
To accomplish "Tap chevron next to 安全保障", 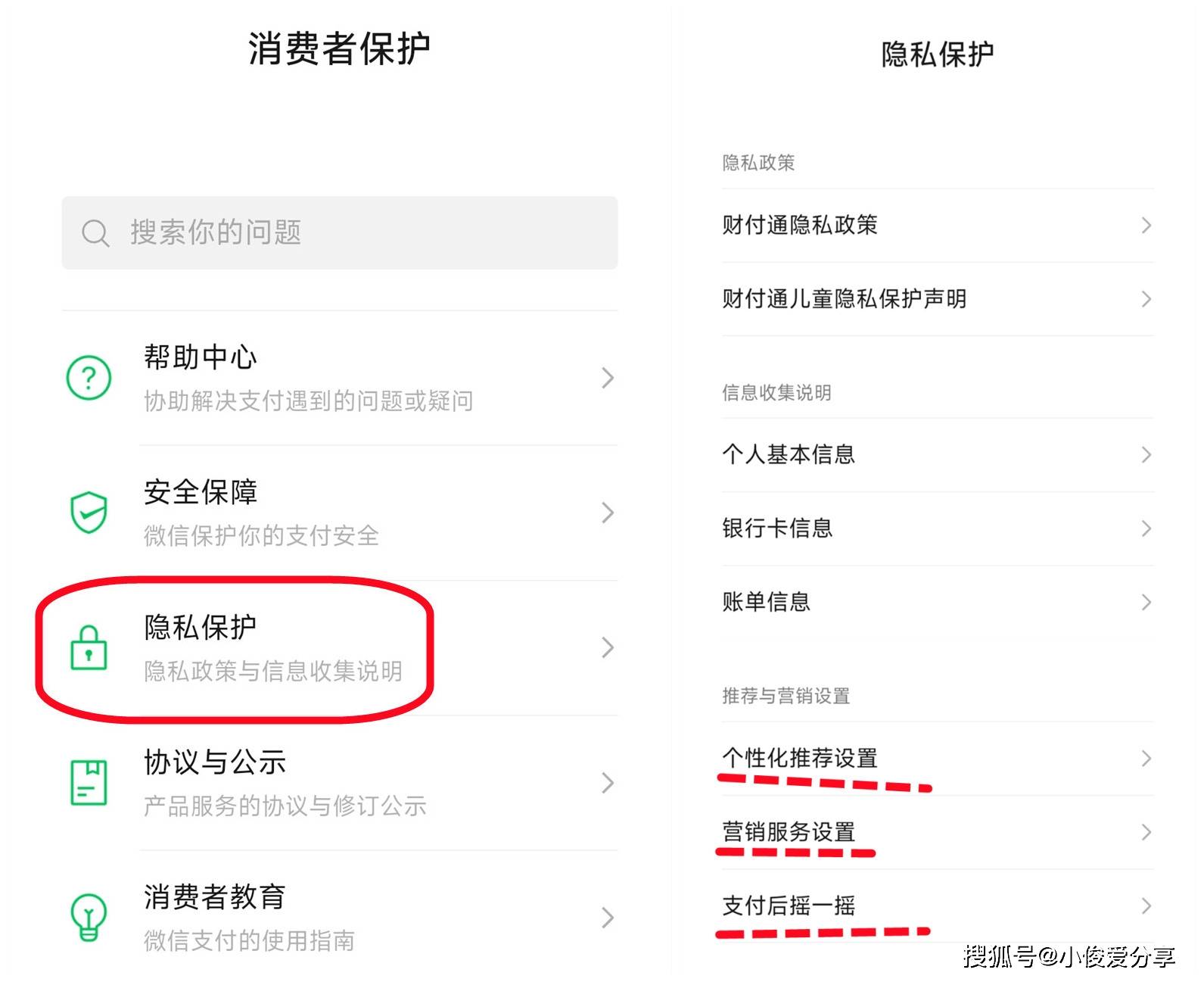I will point(607,513).
